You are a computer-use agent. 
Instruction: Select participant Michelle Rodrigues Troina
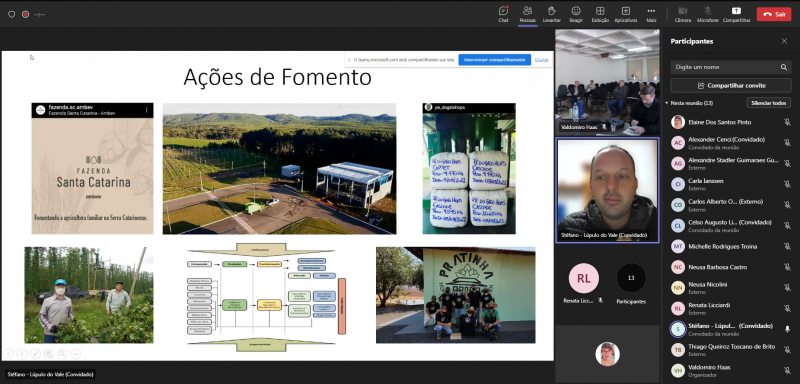point(731,246)
